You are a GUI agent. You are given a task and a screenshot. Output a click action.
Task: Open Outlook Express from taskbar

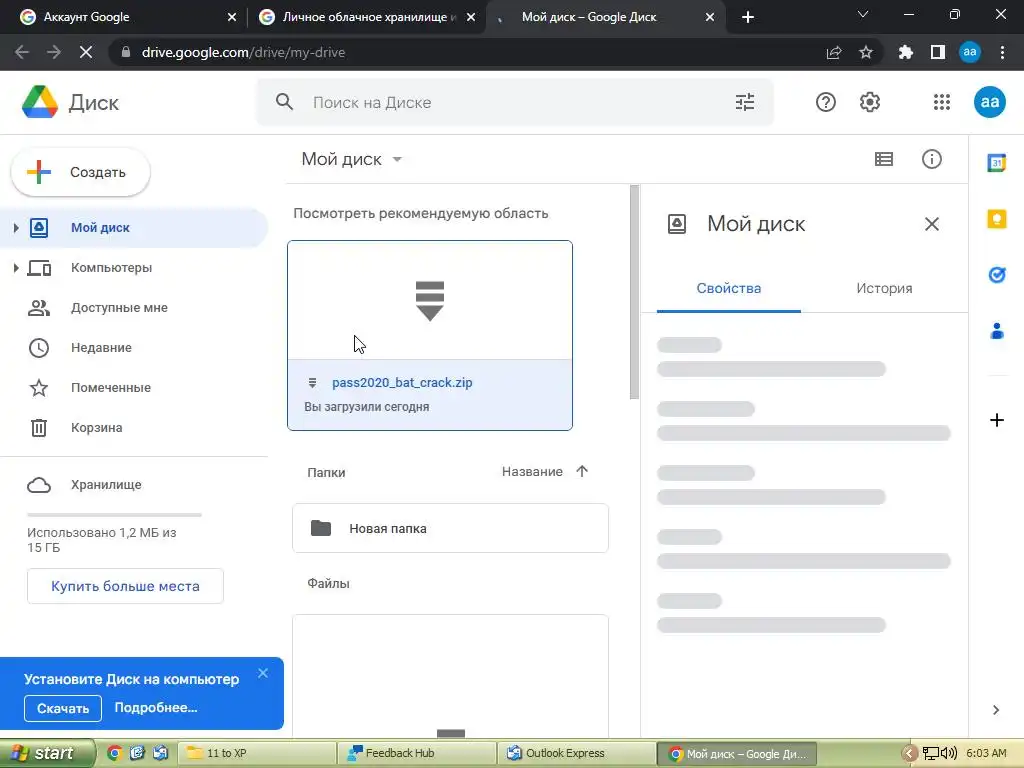[577, 753]
